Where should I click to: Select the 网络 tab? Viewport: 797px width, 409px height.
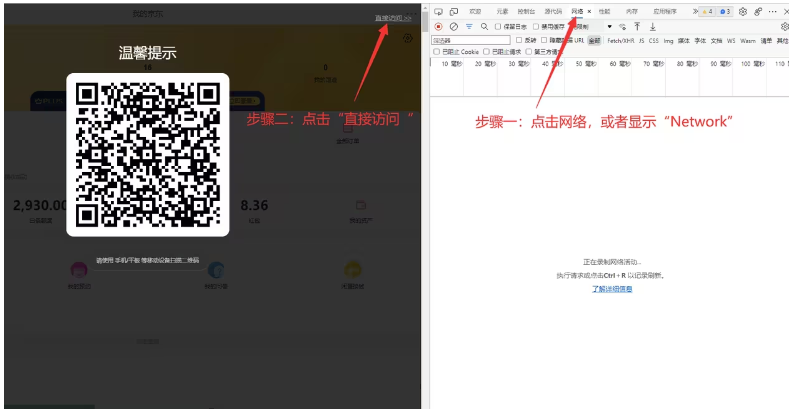pos(577,12)
